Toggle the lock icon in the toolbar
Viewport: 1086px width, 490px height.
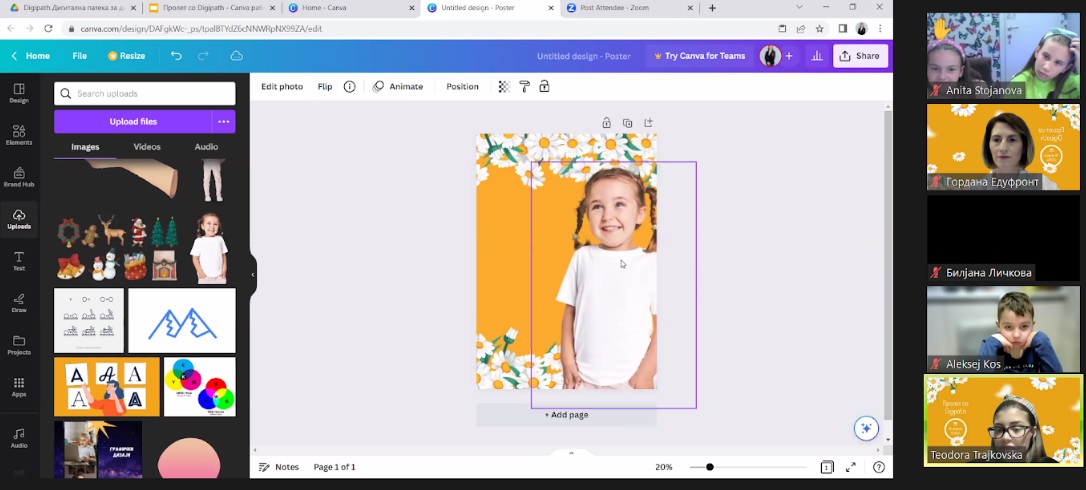pyautogui.click(x=544, y=87)
